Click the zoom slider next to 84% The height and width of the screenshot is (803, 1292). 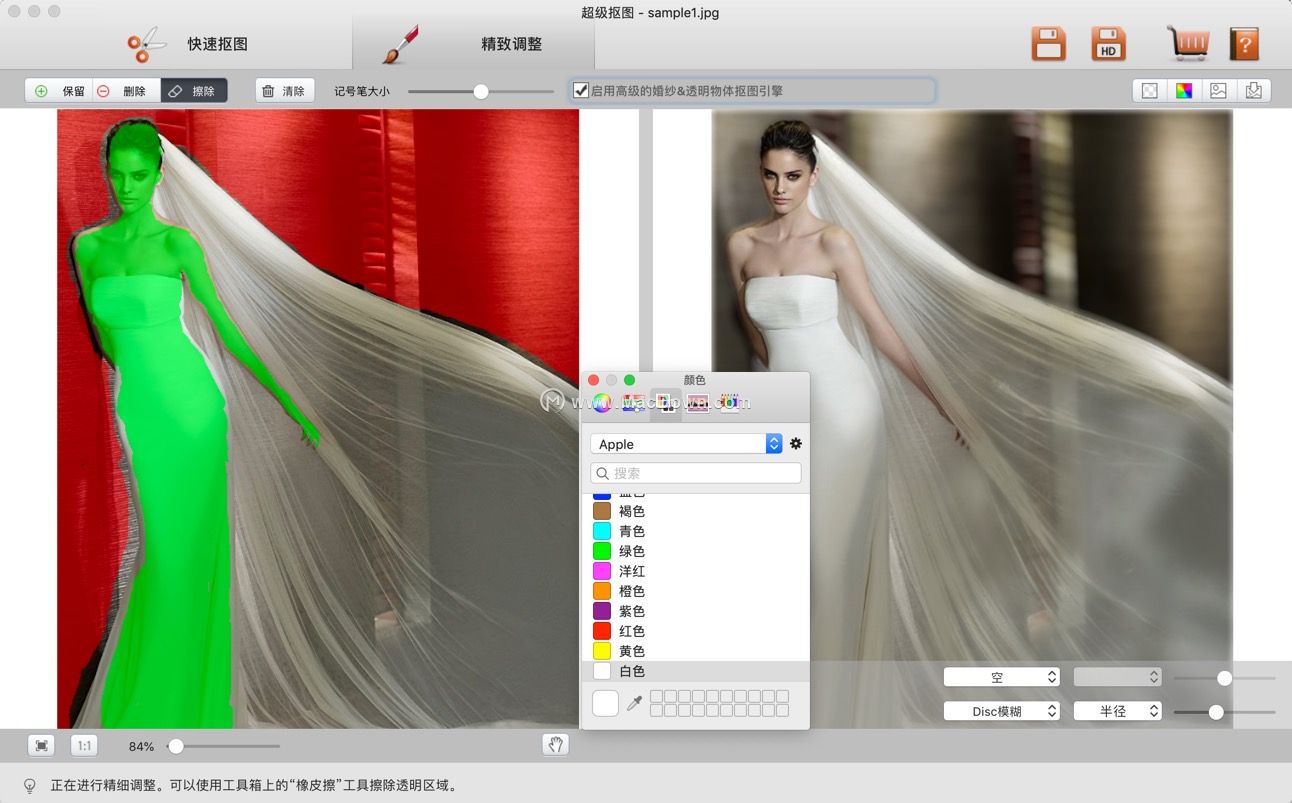click(224, 746)
